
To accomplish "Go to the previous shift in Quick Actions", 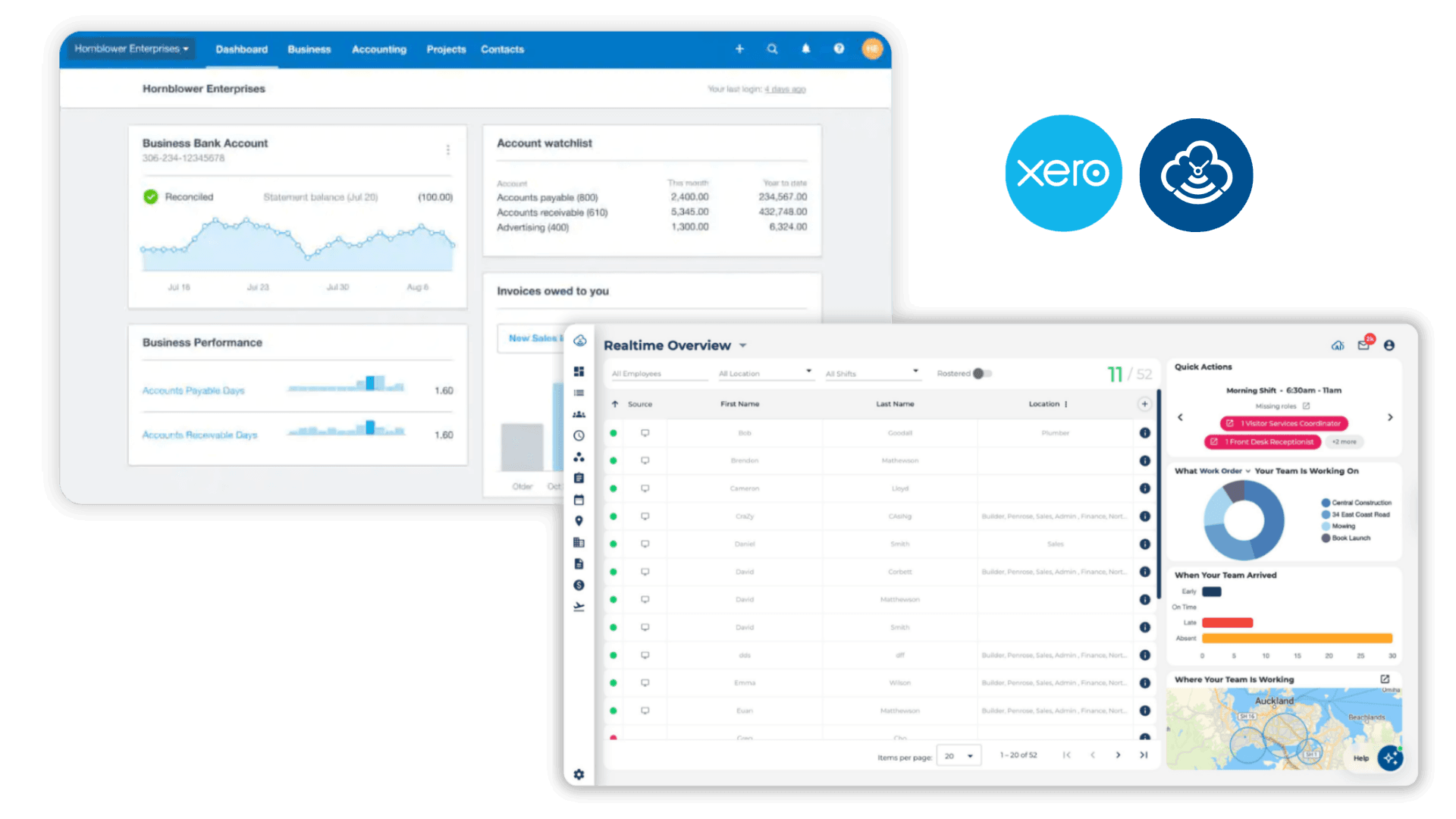I will [1180, 418].
